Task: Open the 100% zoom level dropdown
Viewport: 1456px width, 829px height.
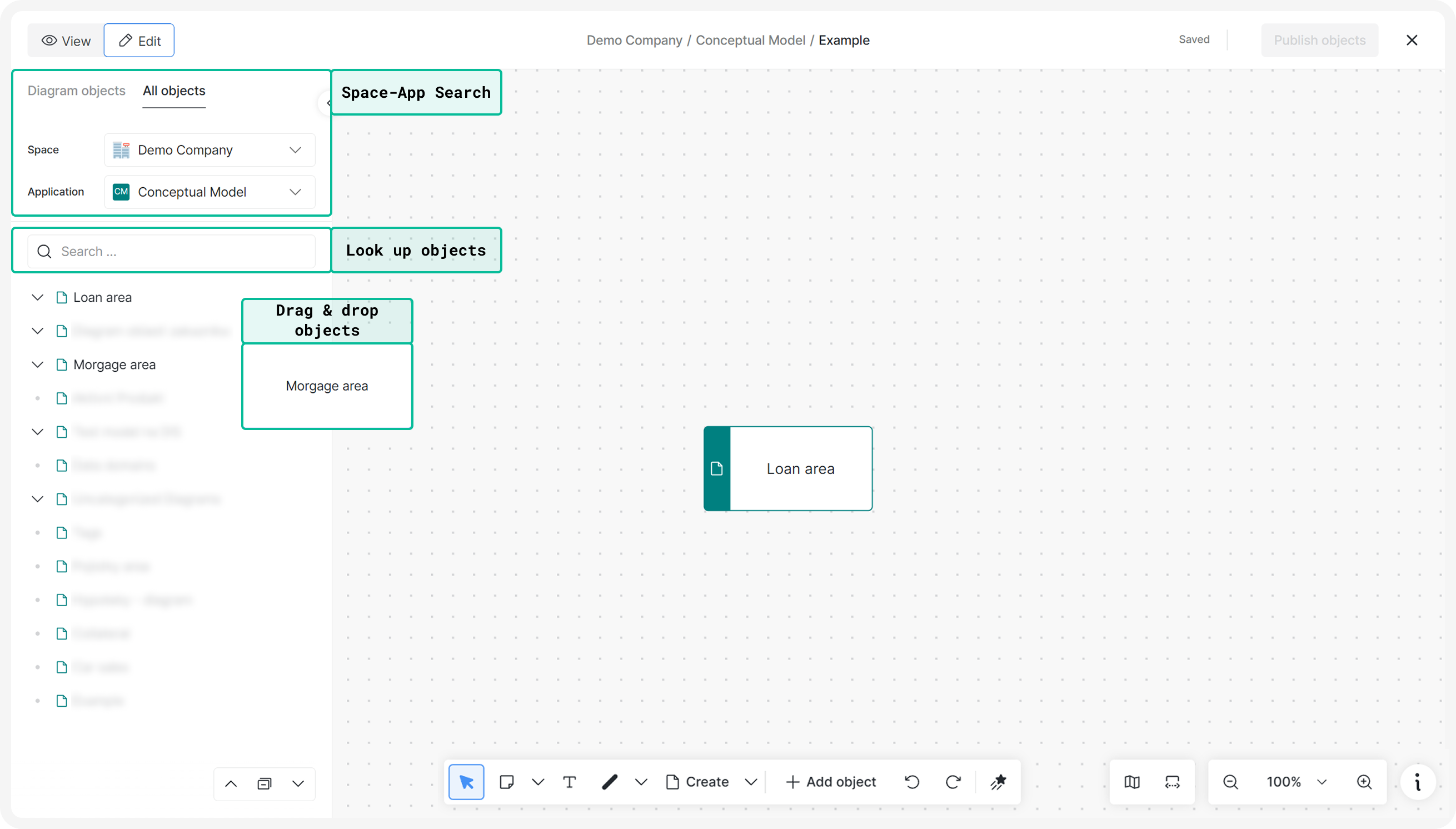Action: click(x=1297, y=782)
